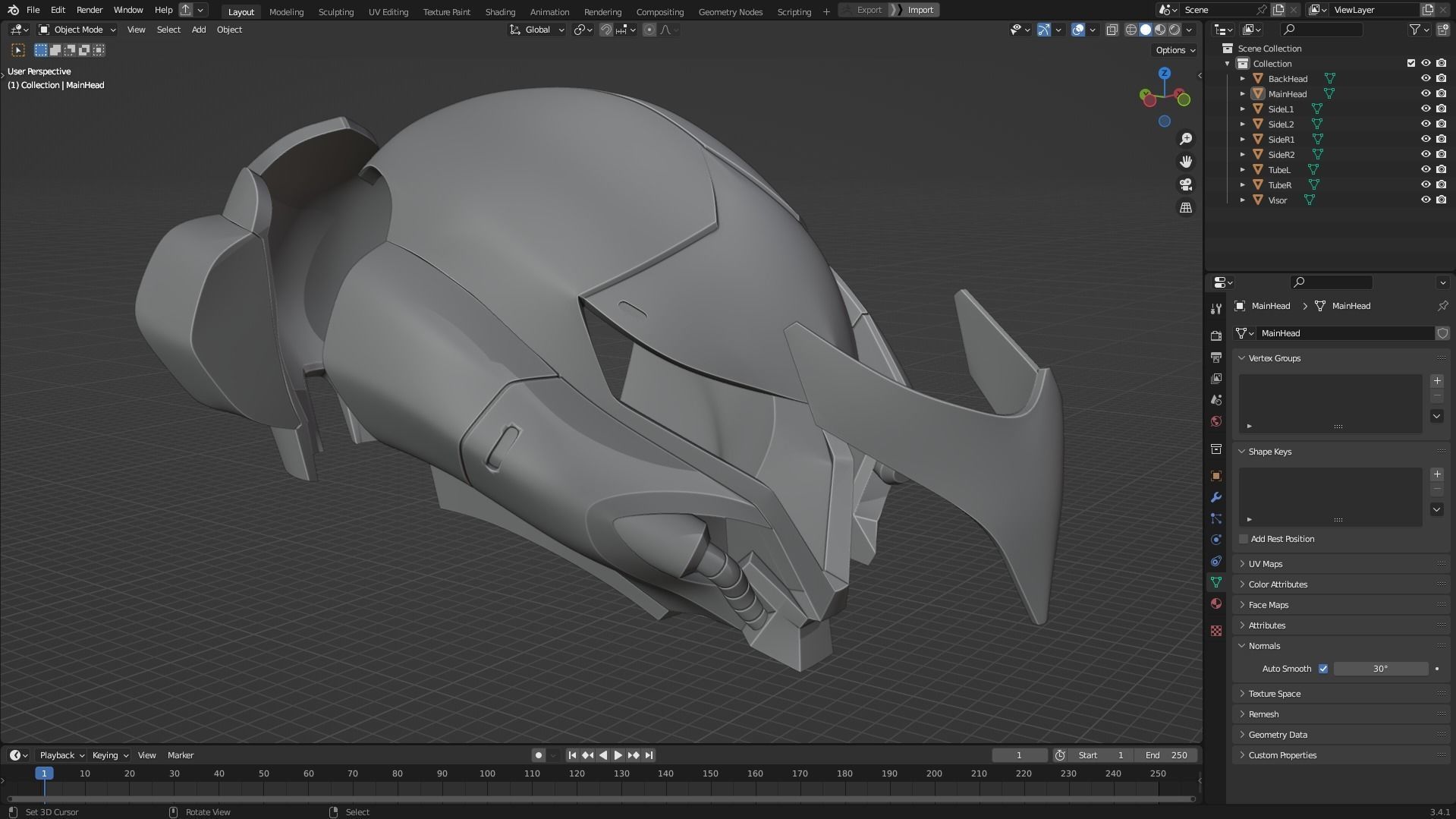
Task: Open the viewport Options dropdown
Action: [1175, 50]
